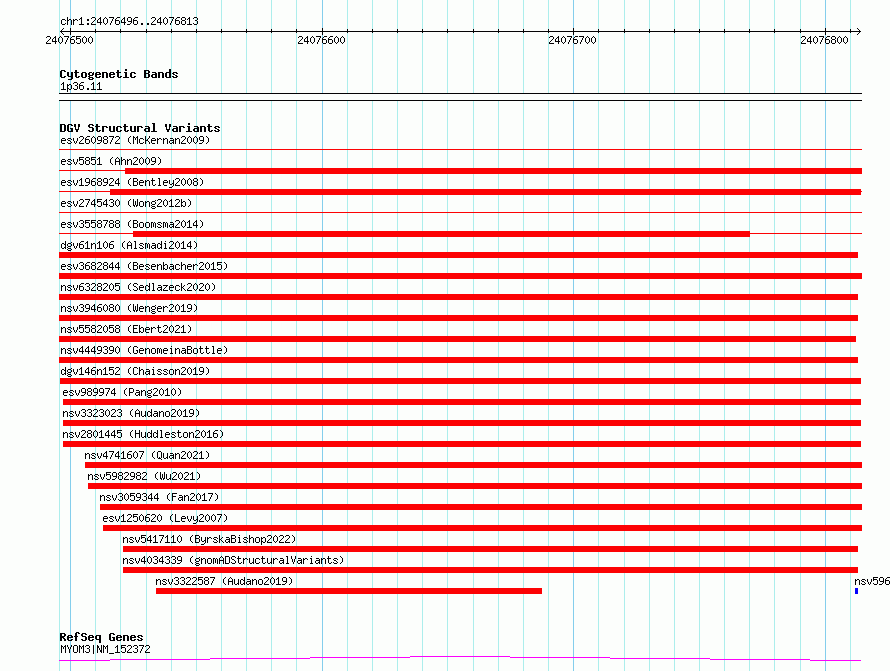Click the red bar under esv1968924 (Bentley2008)

[486, 192]
